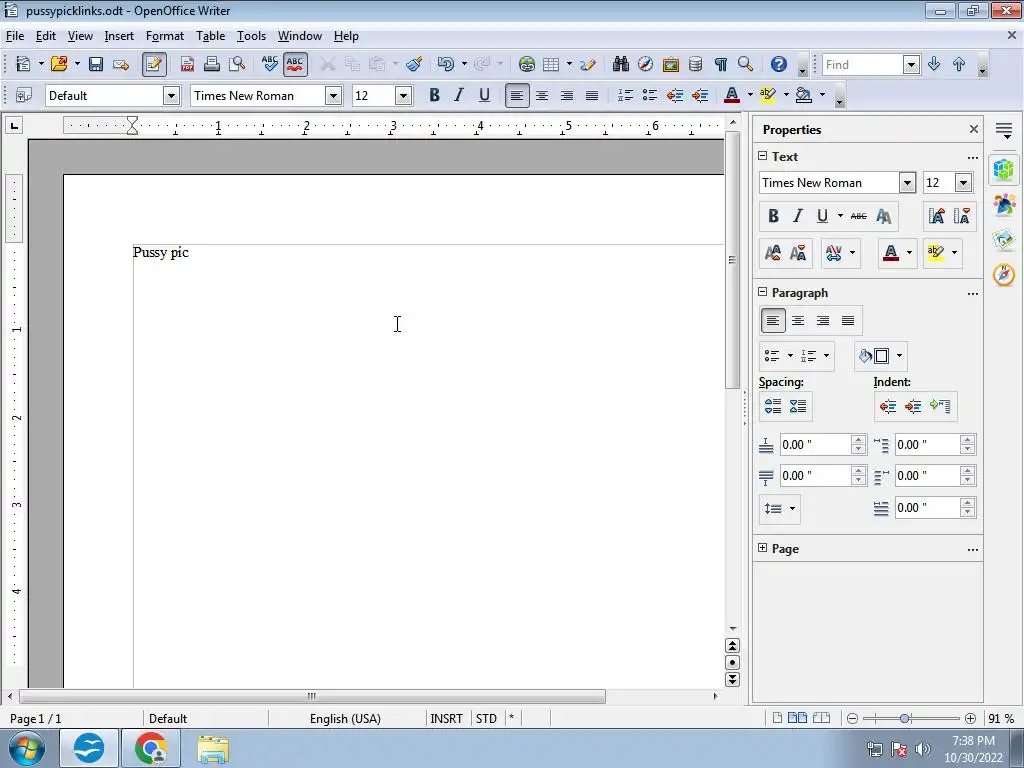Apply Background Color swatch in toolbar

804,95
